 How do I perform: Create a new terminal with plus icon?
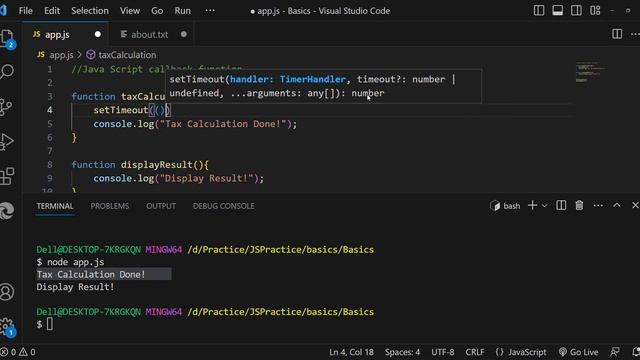532,205
